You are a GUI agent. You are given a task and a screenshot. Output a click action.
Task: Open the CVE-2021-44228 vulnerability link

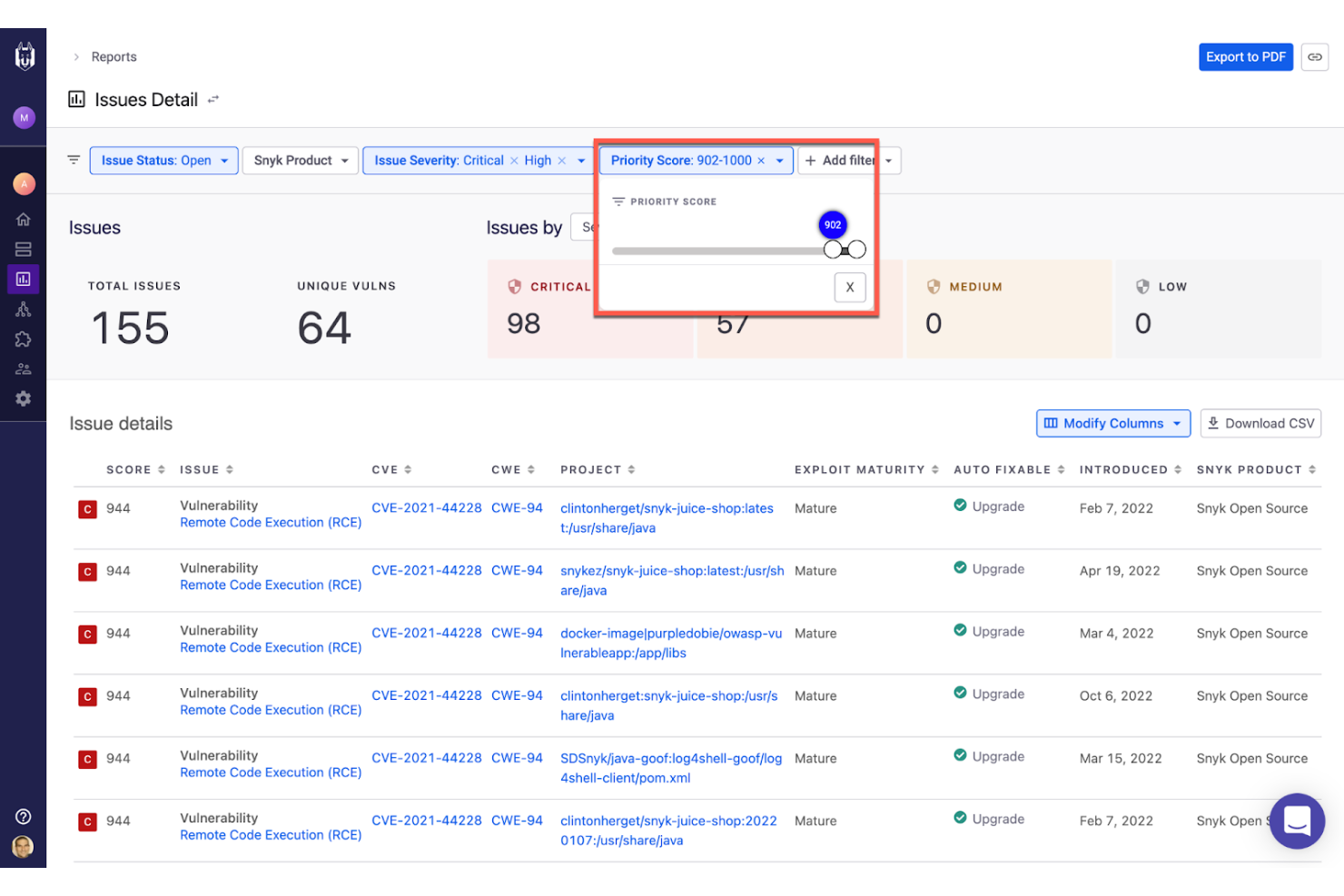pos(427,507)
